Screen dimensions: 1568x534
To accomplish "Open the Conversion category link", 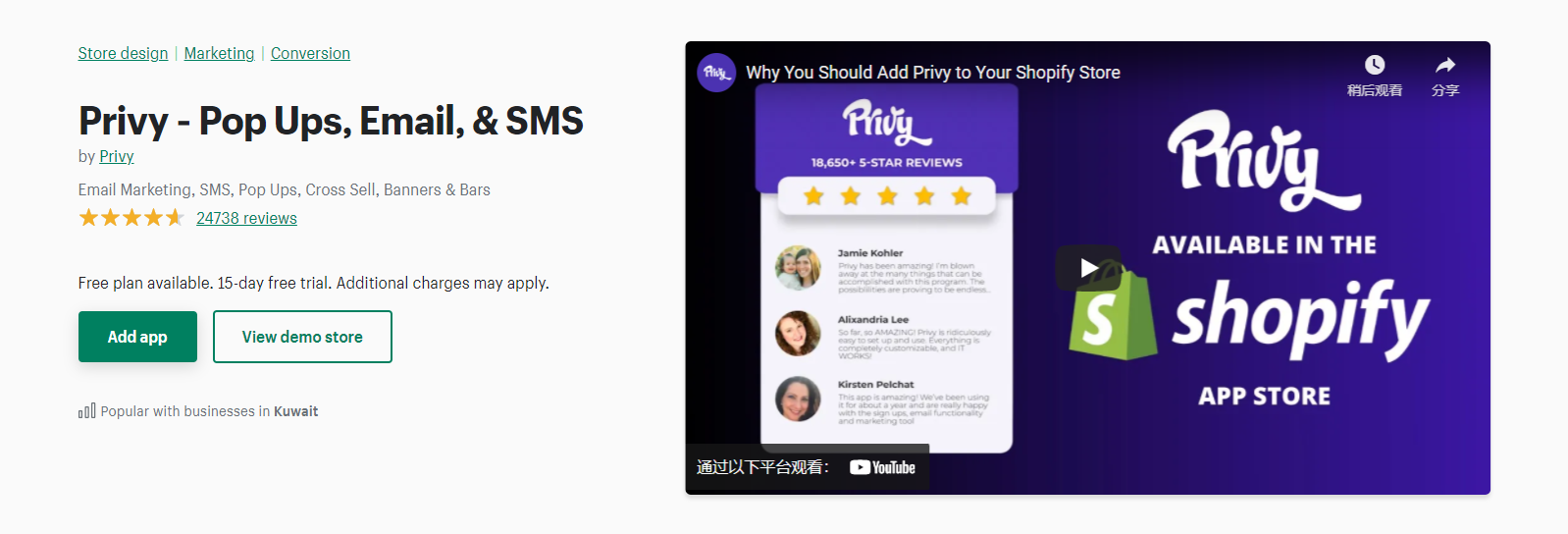I will point(310,53).
